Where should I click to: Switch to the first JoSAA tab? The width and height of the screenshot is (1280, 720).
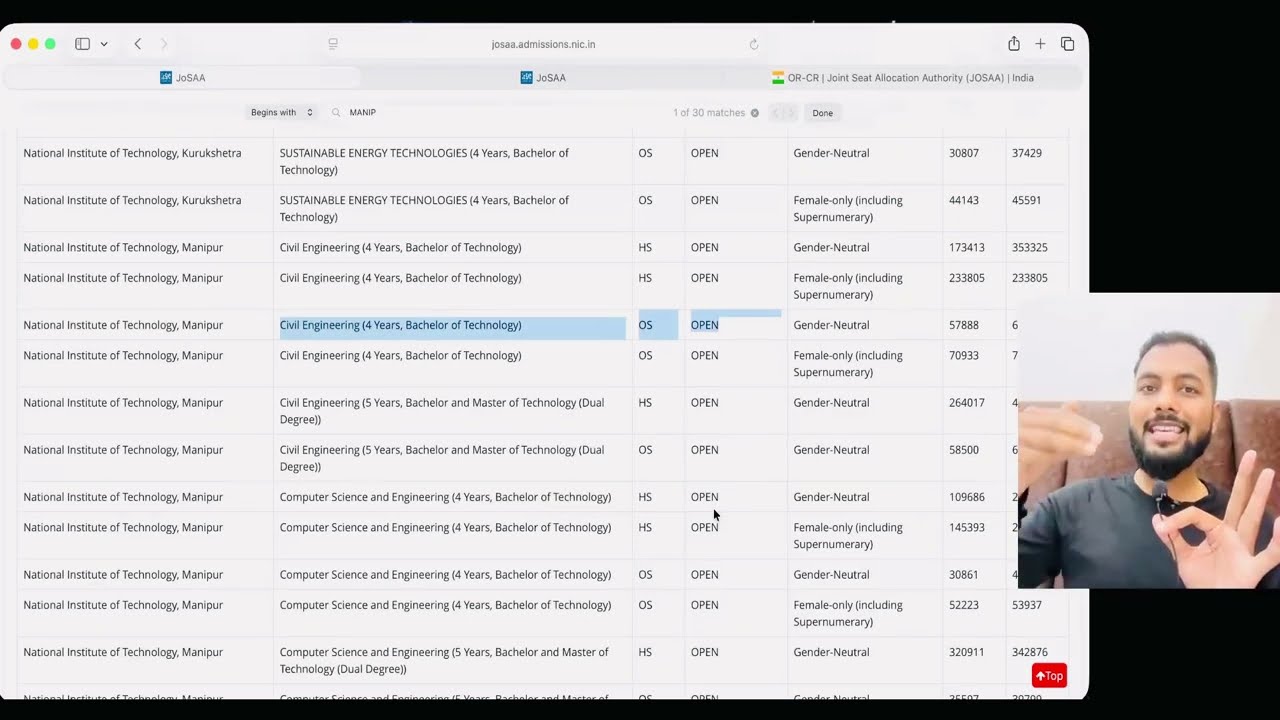(182, 77)
